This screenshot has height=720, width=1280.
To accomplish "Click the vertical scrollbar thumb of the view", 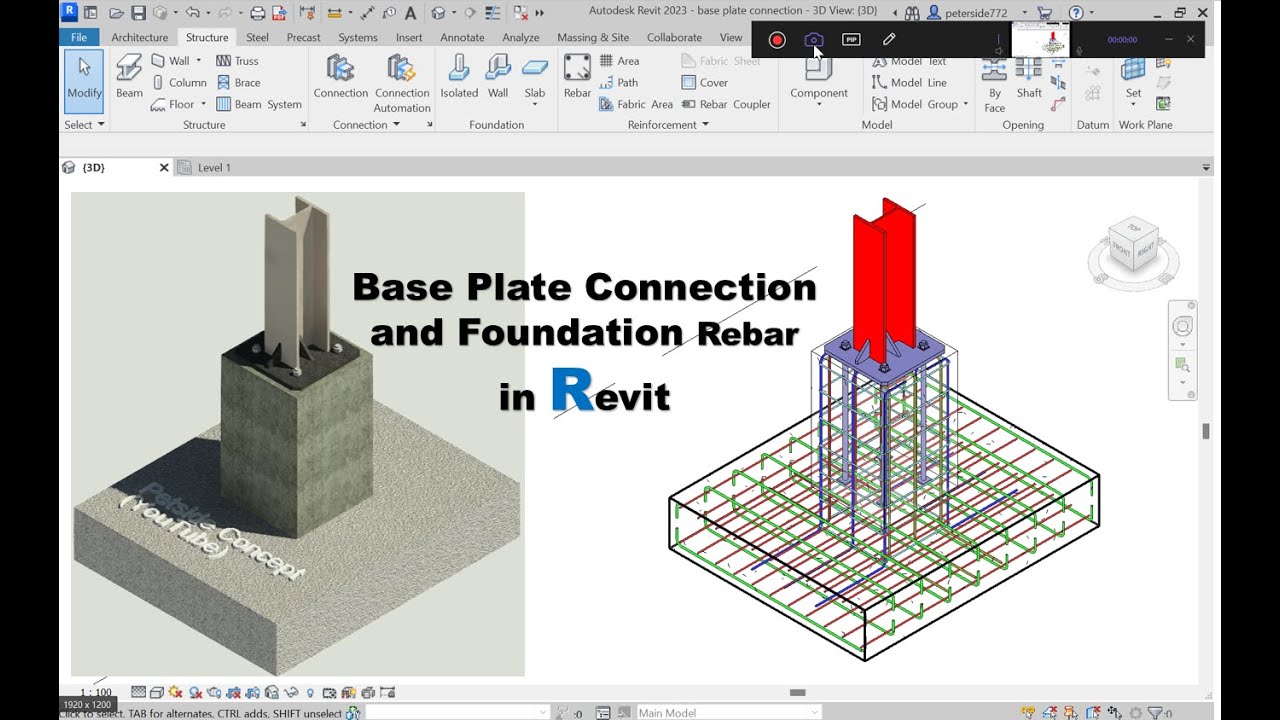I will (x=1206, y=431).
